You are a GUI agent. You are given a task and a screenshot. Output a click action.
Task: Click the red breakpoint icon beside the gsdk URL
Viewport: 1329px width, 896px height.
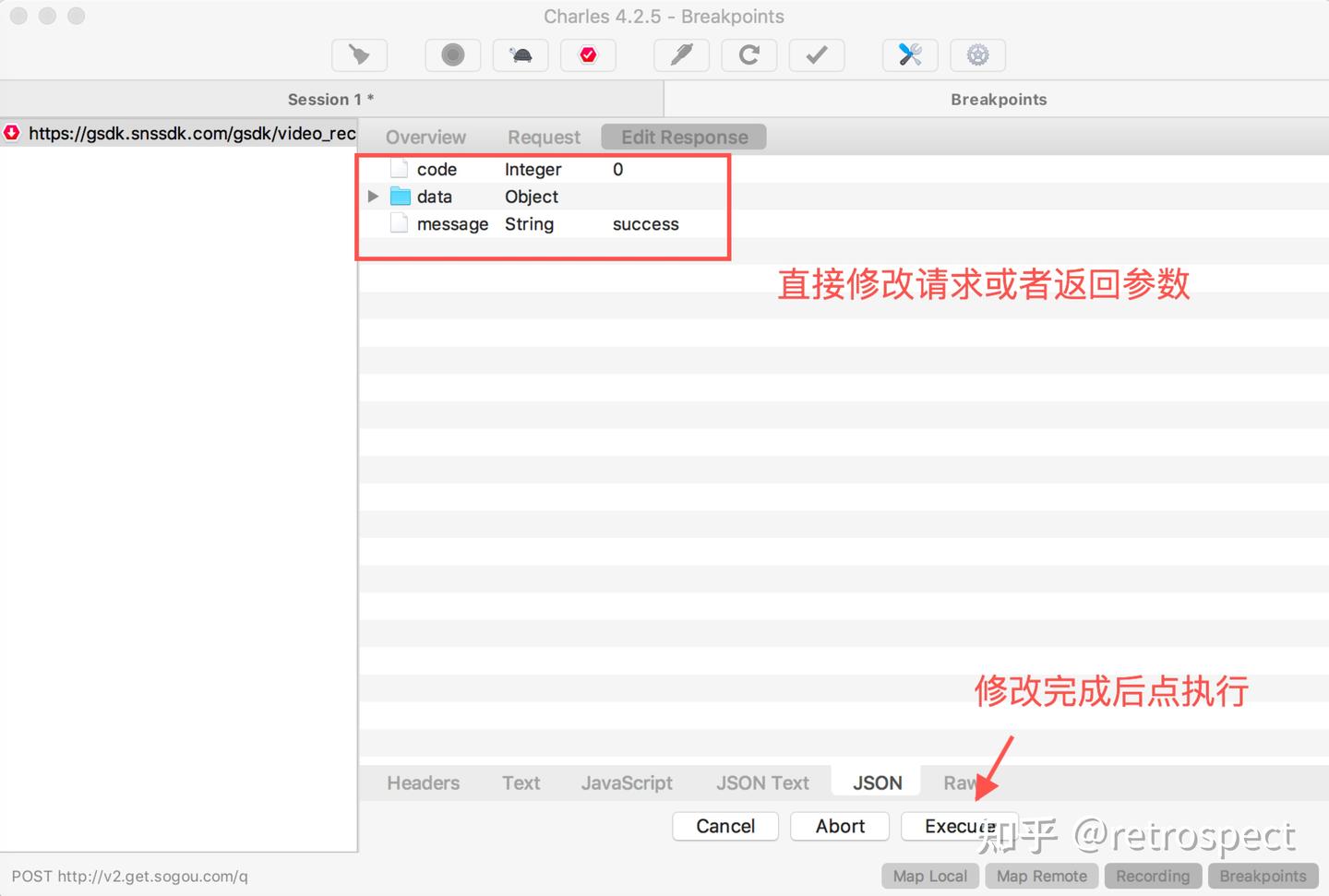click(12, 133)
